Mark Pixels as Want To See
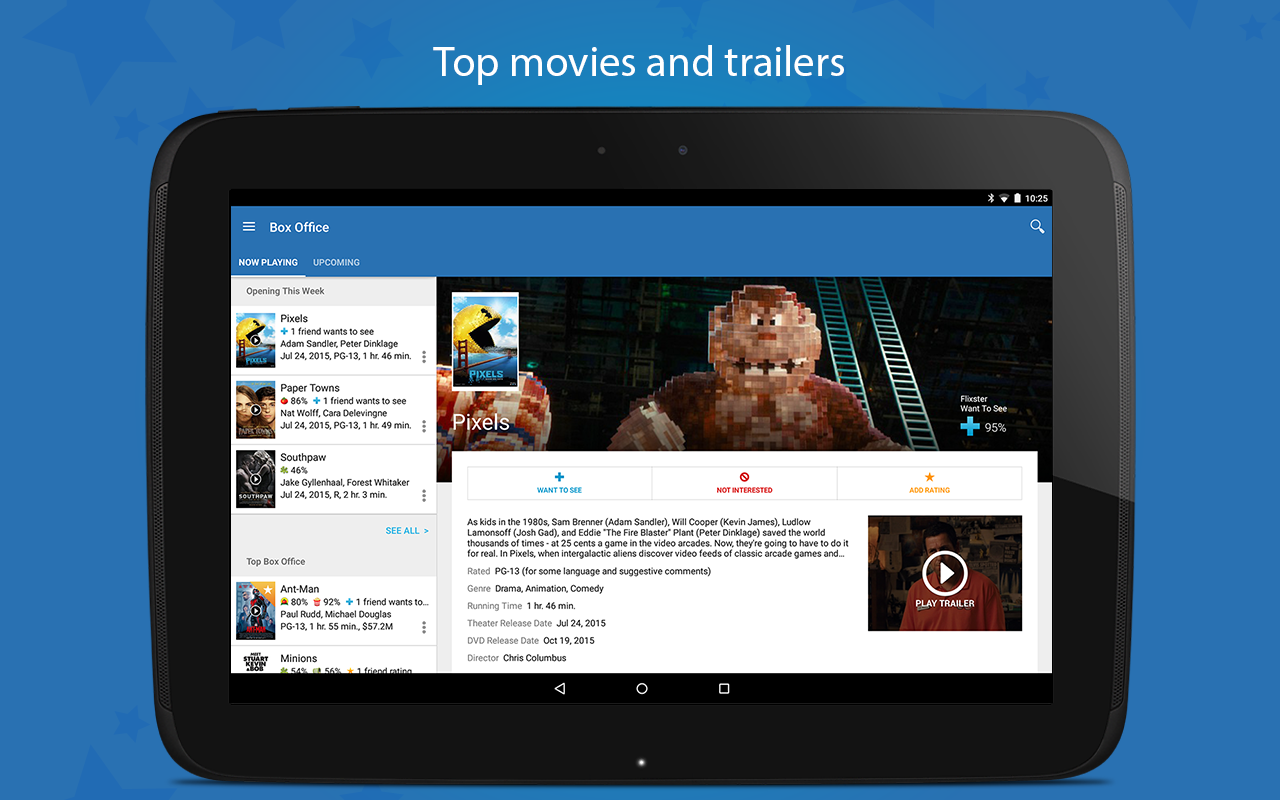1280x800 pixels. point(559,483)
